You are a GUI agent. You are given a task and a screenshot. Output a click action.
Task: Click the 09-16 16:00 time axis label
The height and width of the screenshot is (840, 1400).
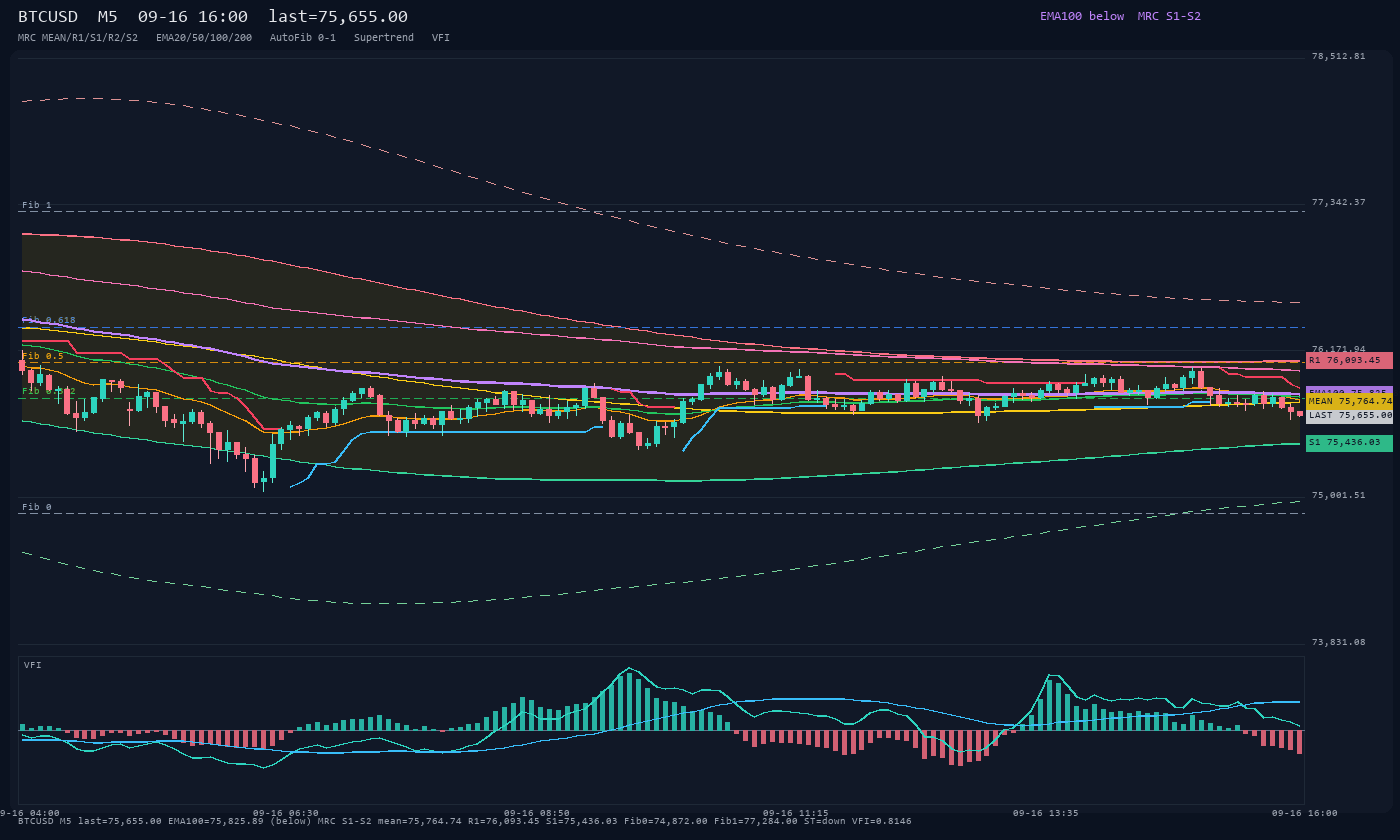click(1305, 813)
